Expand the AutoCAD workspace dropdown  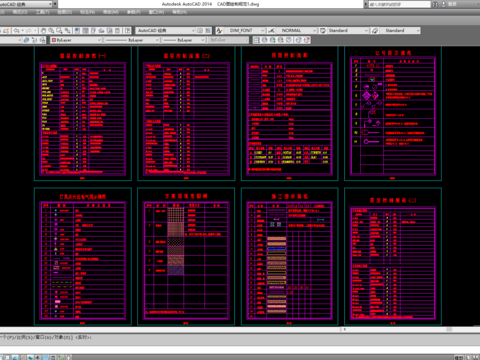coord(166,31)
